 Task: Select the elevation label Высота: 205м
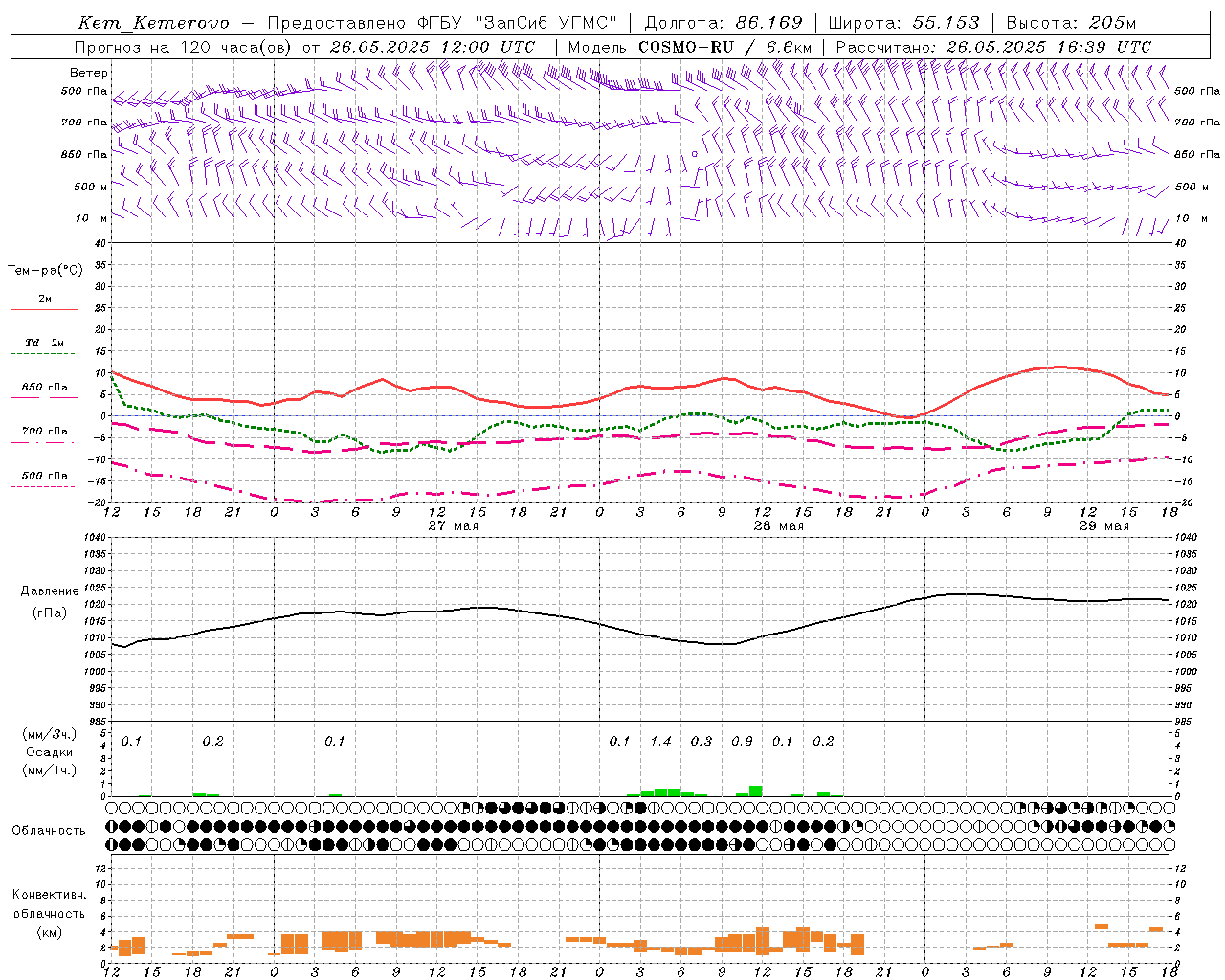click(x=1071, y=23)
